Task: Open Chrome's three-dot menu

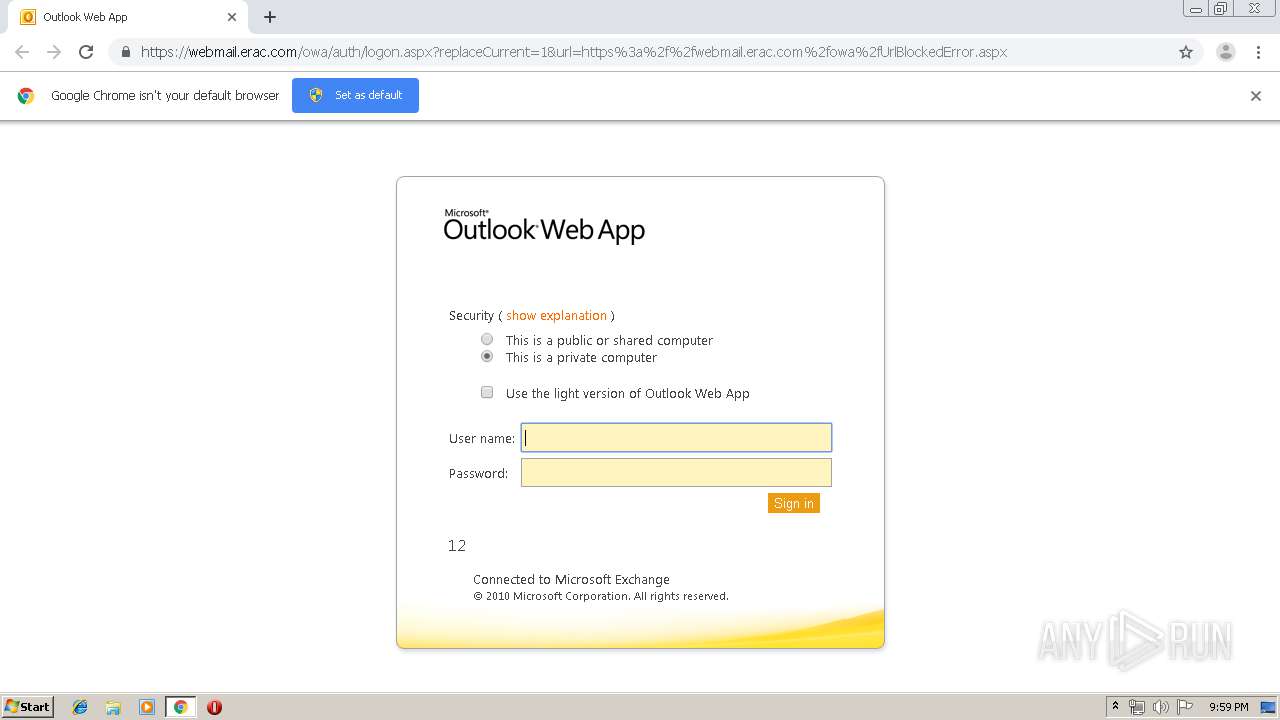Action: (1258, 52)
